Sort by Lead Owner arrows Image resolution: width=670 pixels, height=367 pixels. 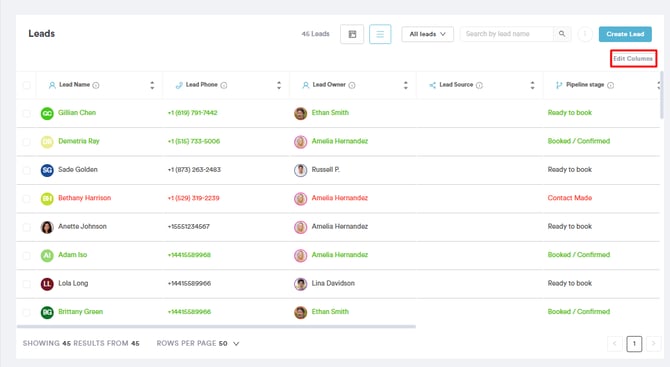click(x=406, y=85)
